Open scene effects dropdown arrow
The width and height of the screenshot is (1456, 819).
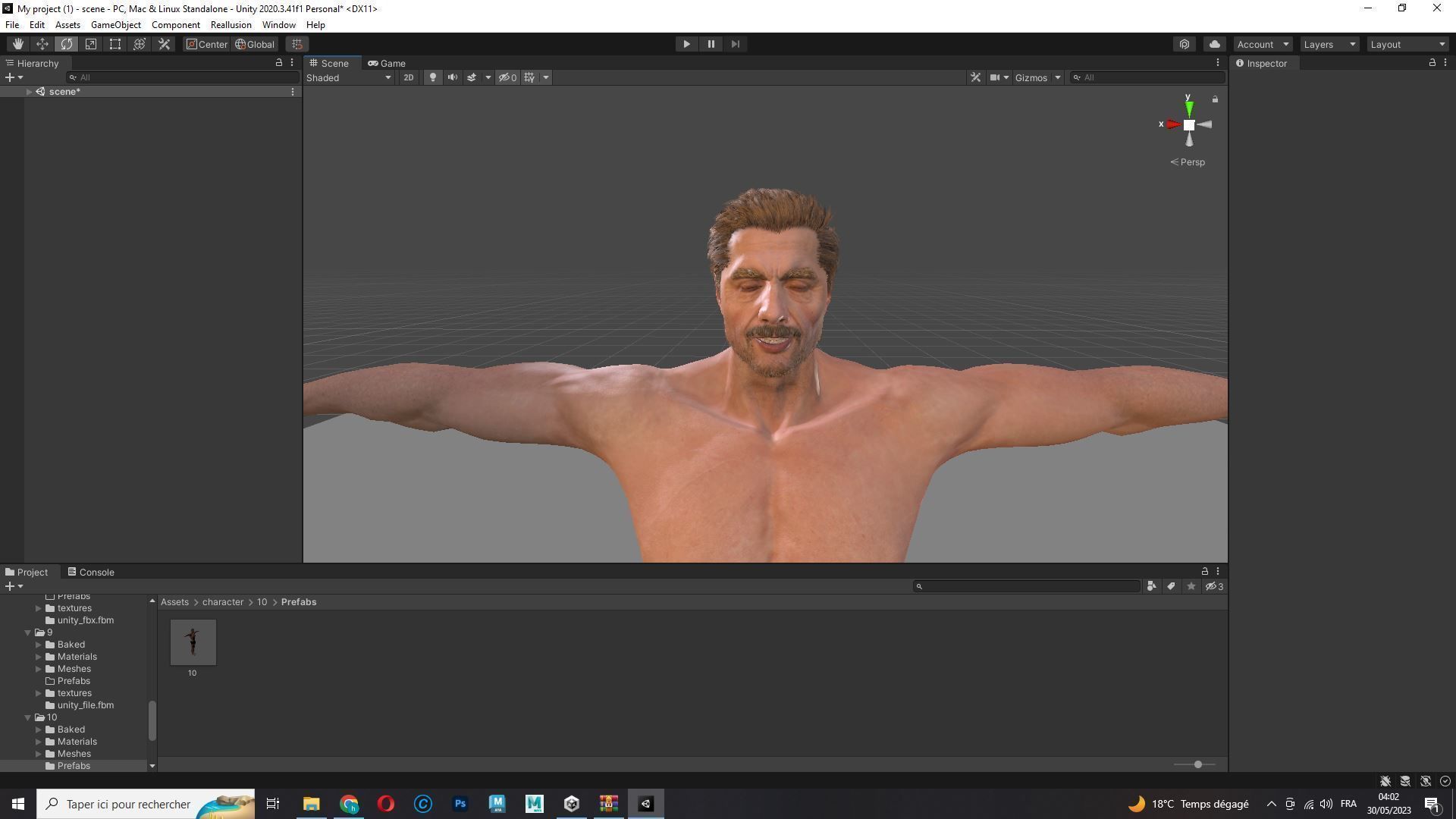(x=488, y=77)
